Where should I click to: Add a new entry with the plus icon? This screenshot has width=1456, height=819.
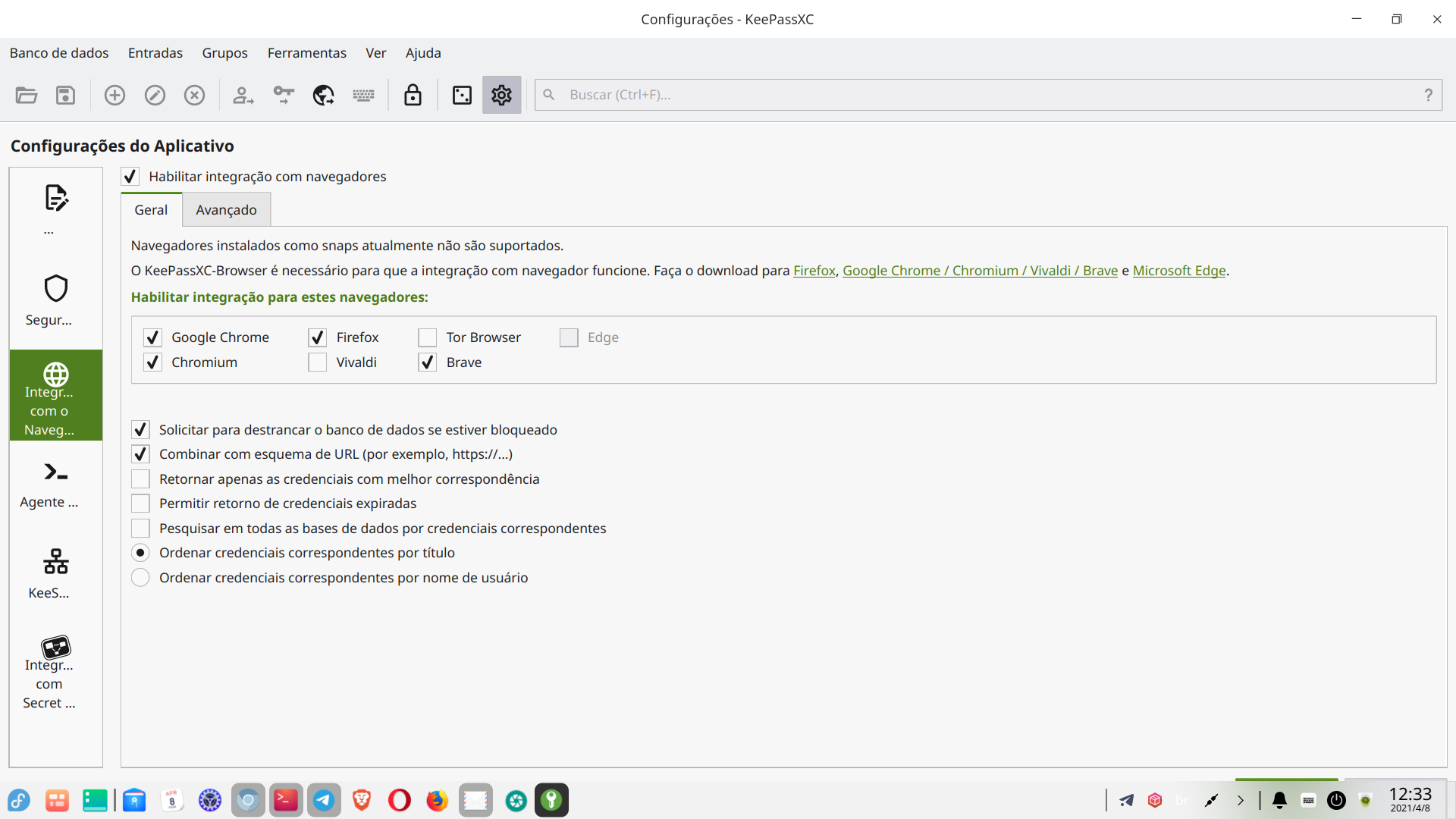coord(115,95)
